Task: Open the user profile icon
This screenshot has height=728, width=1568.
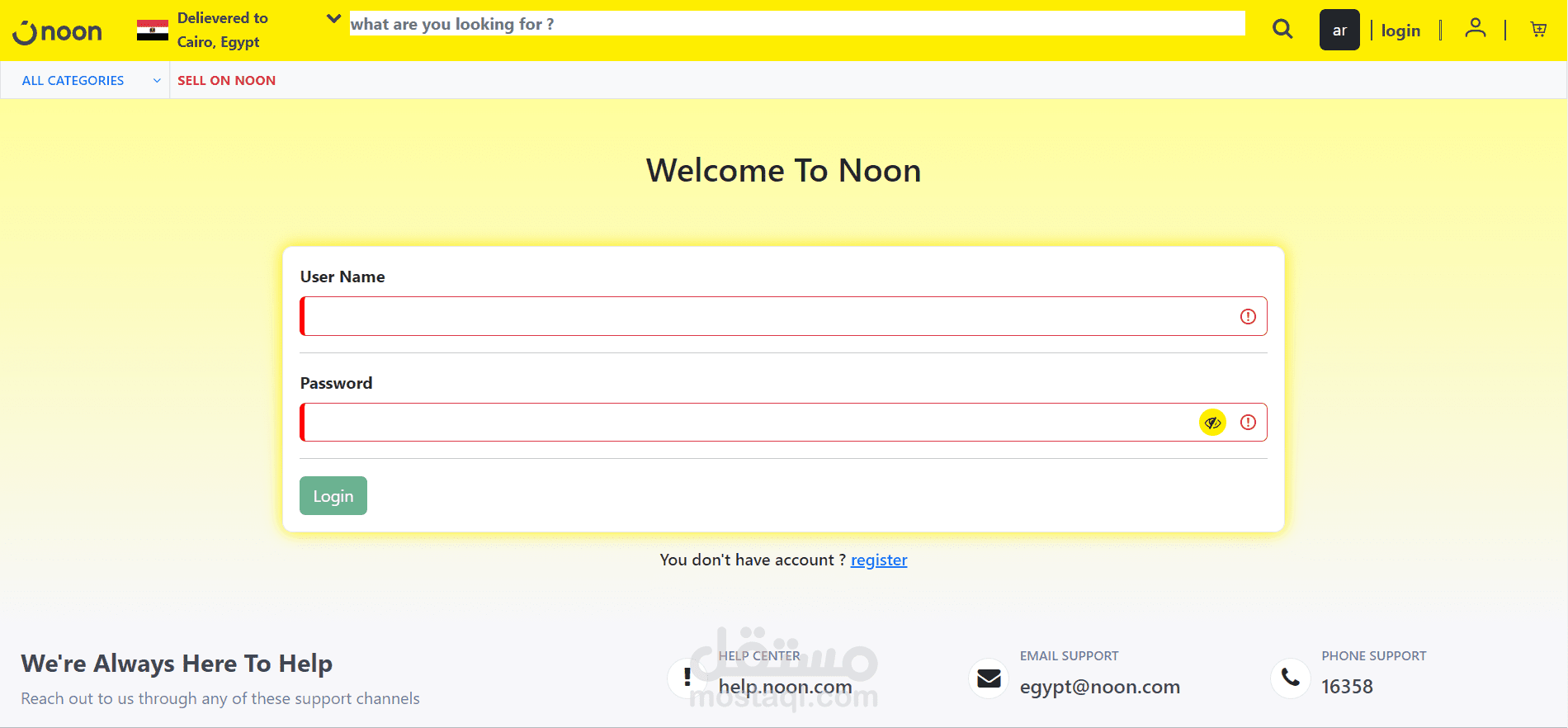Action: 1476,29
